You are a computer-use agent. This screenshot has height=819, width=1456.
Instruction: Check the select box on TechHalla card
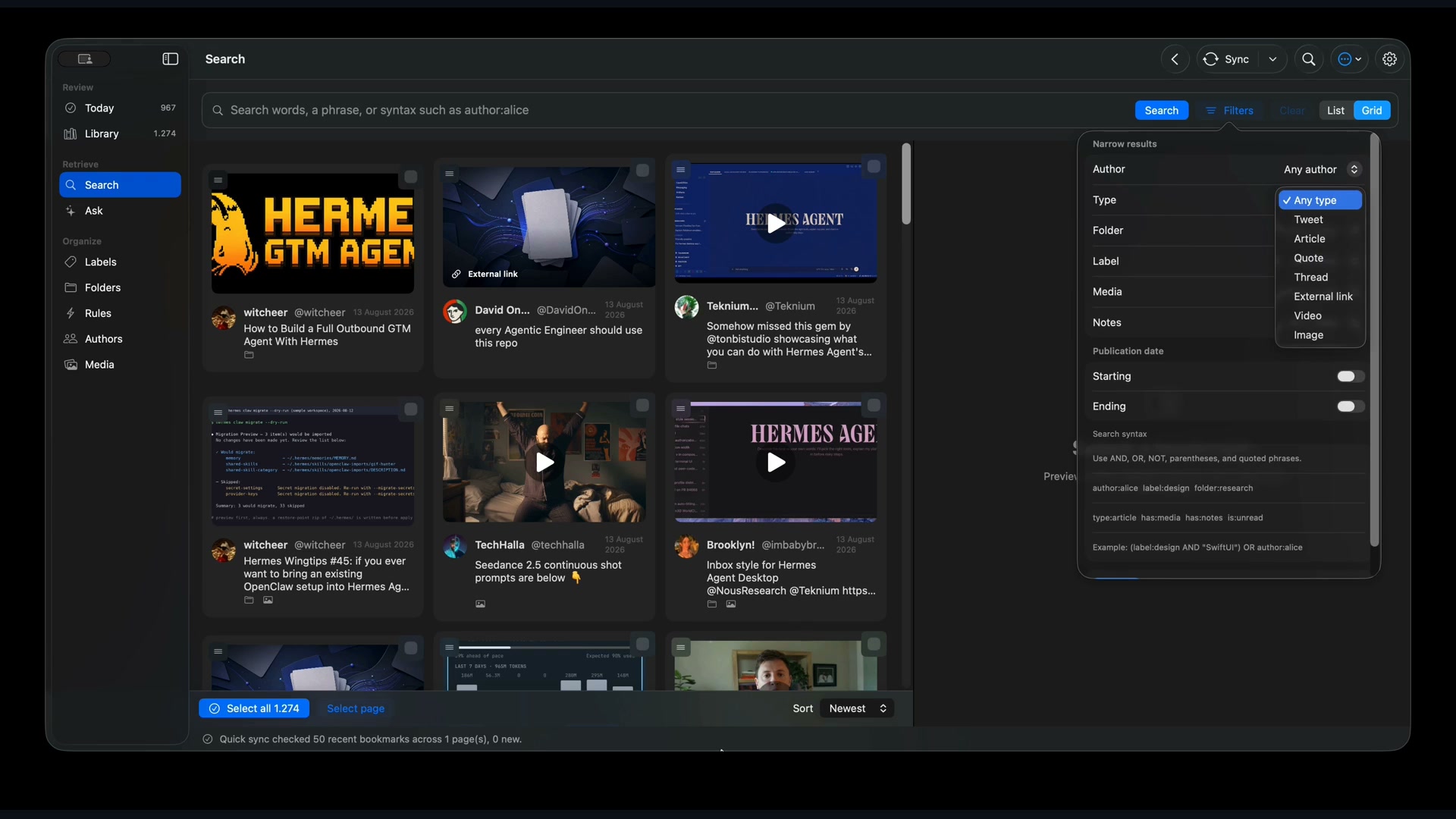point(642,406)
